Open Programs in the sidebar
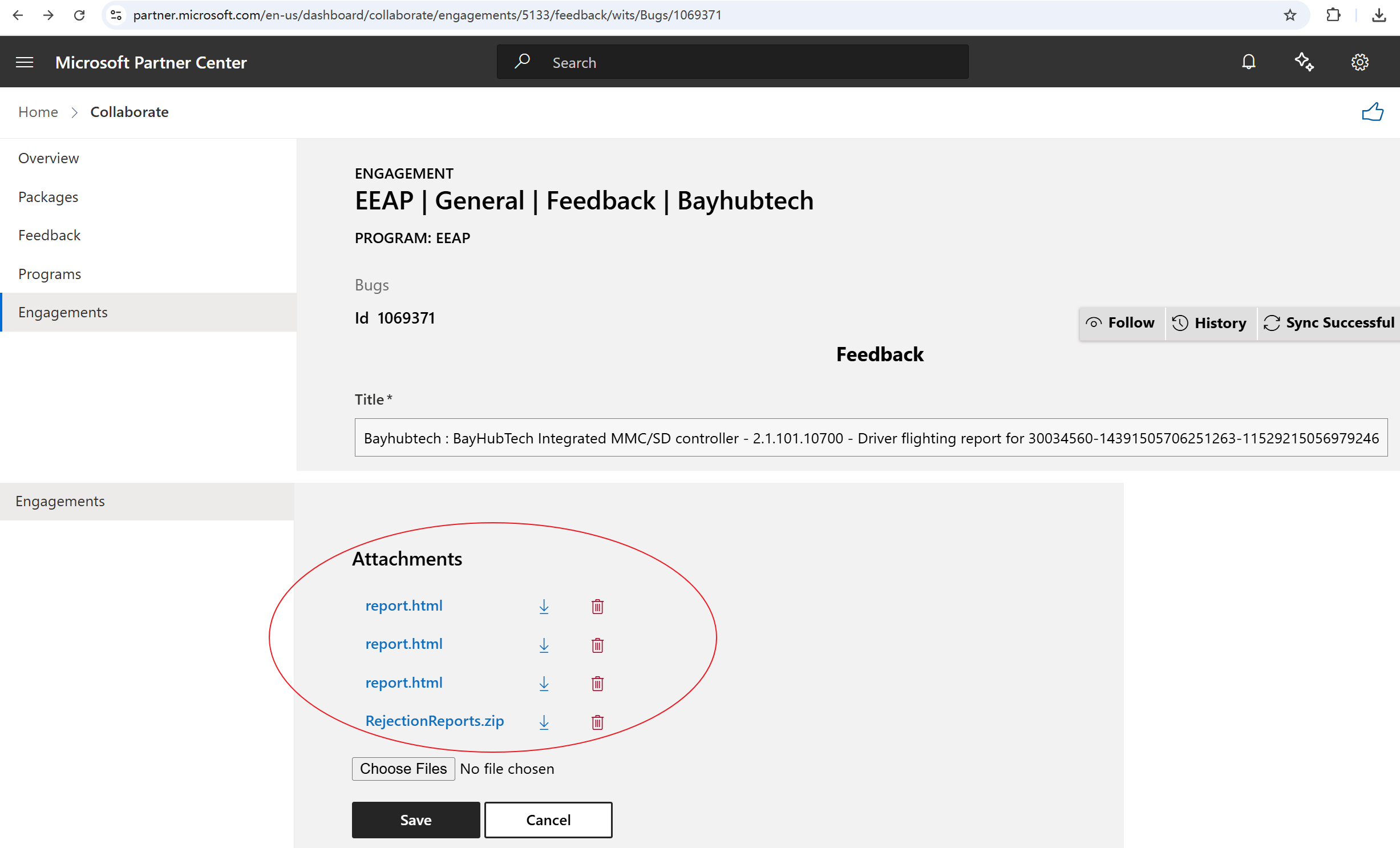Viewport: 1400px width, 848px height. pyautogui.click(x=50, y=274)
